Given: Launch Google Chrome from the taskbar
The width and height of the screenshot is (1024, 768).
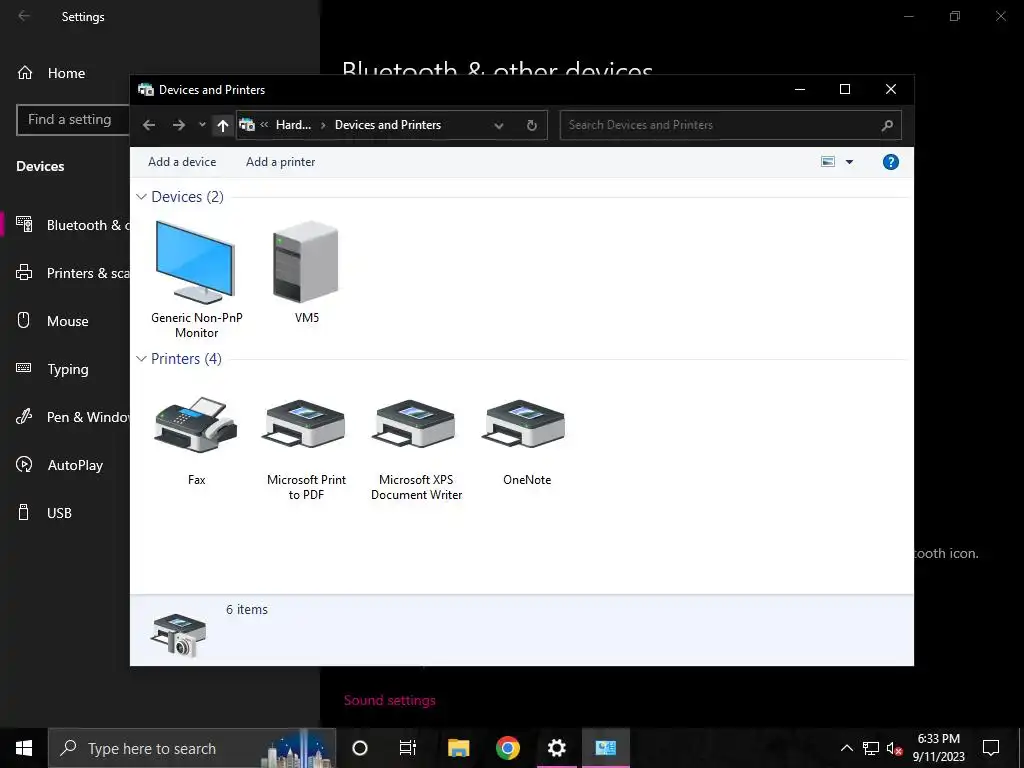Looking at the screenshot, I should click(x=507, y=748).
